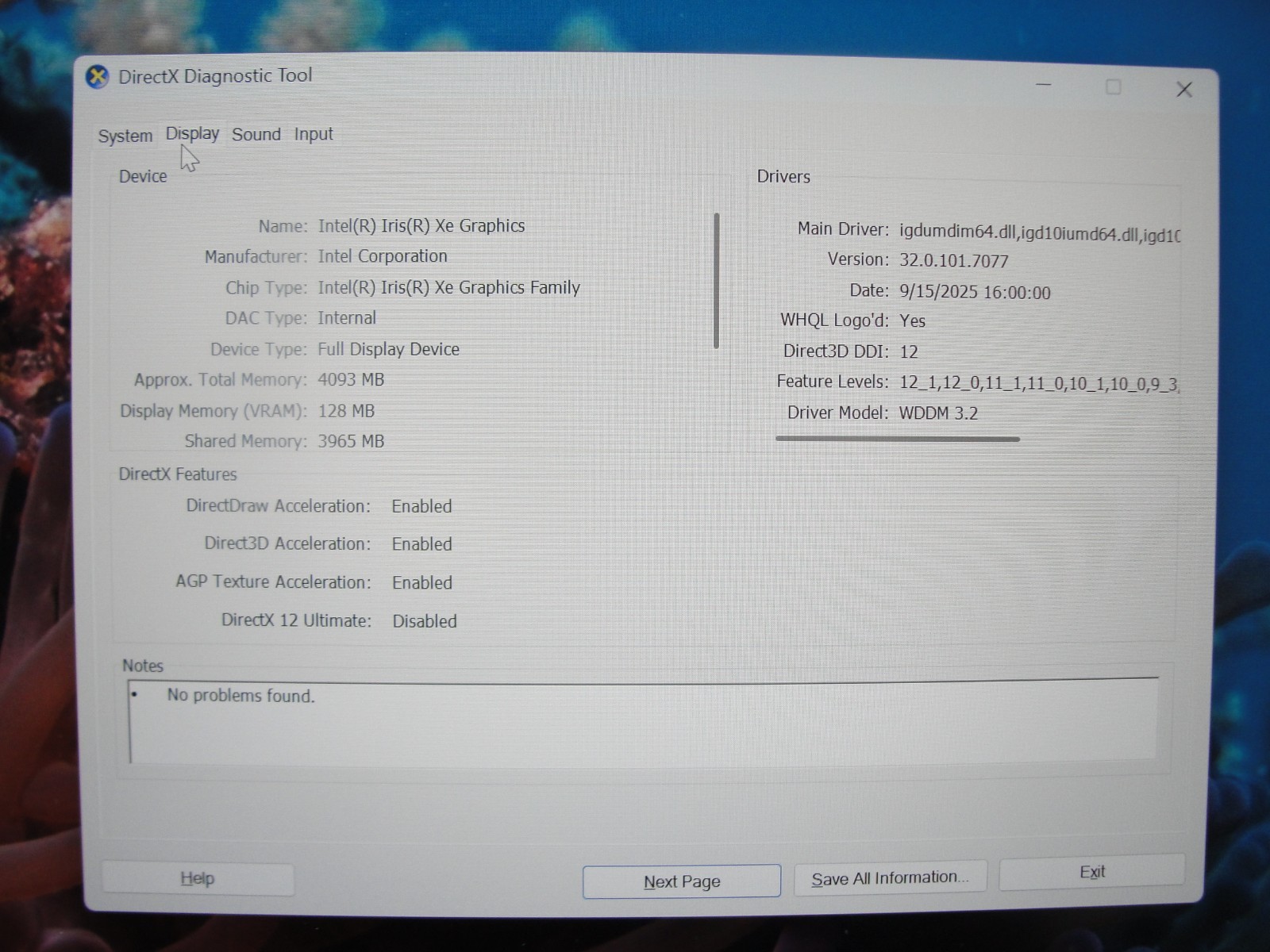Open the Sound tab
The height and width of the screenshot is (952, 1270).
(x=256, y=134)
